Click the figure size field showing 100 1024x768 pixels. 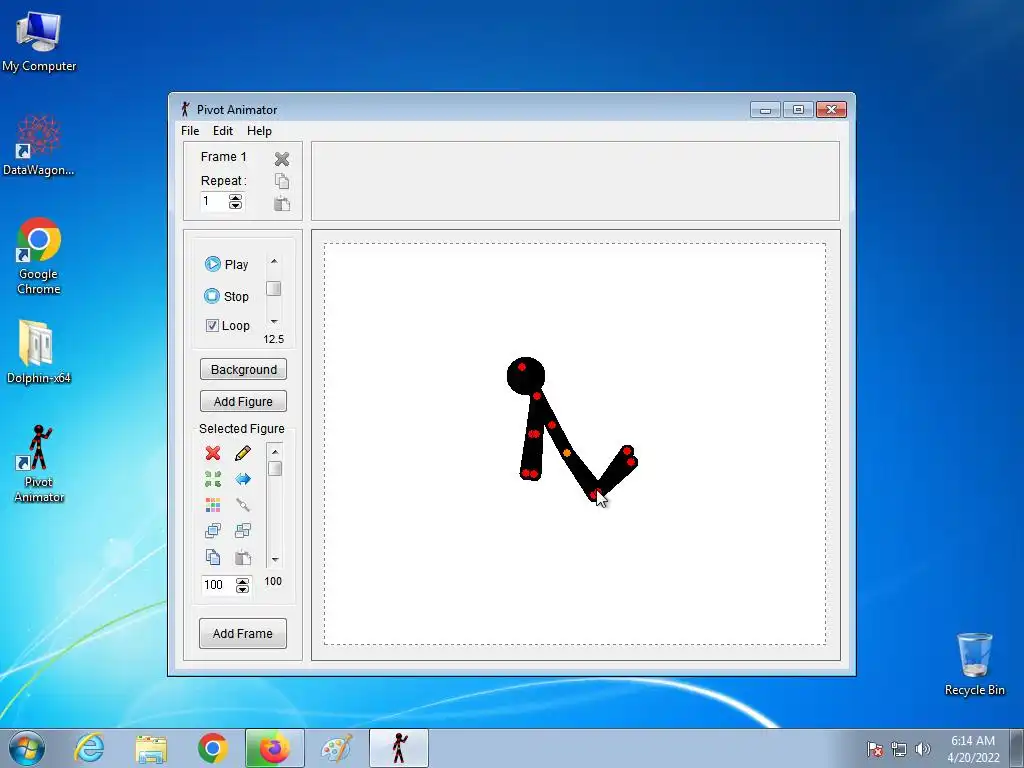(x=219, y=584)
